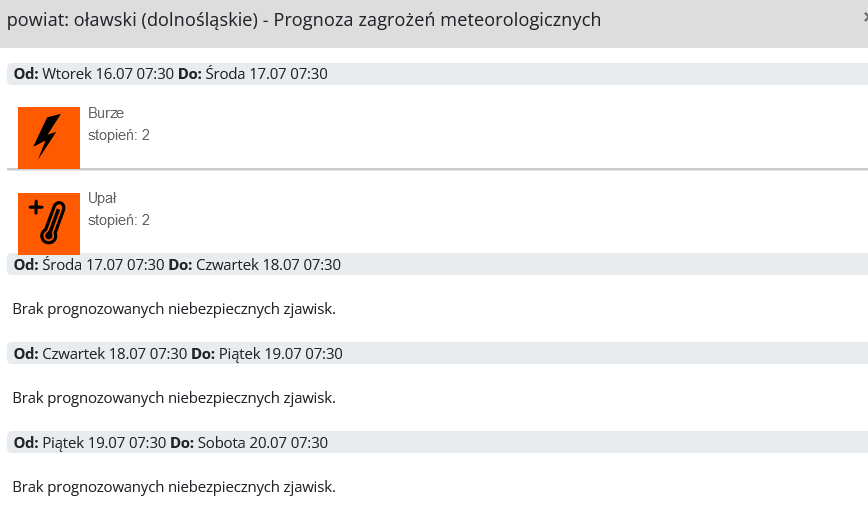Click 'stopień: 2' under Burze
The width and height of the screenshot is (868, 518).
pyautogui.click(x=118, y=135)
